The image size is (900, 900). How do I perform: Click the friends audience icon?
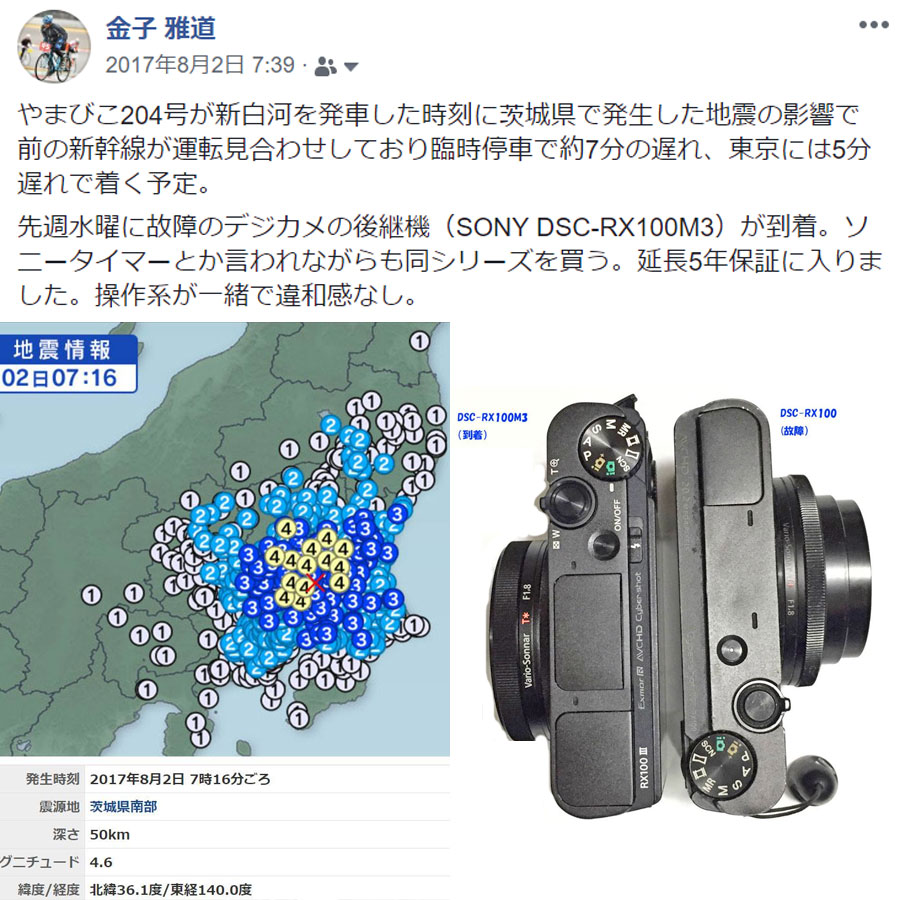(325, 67)
